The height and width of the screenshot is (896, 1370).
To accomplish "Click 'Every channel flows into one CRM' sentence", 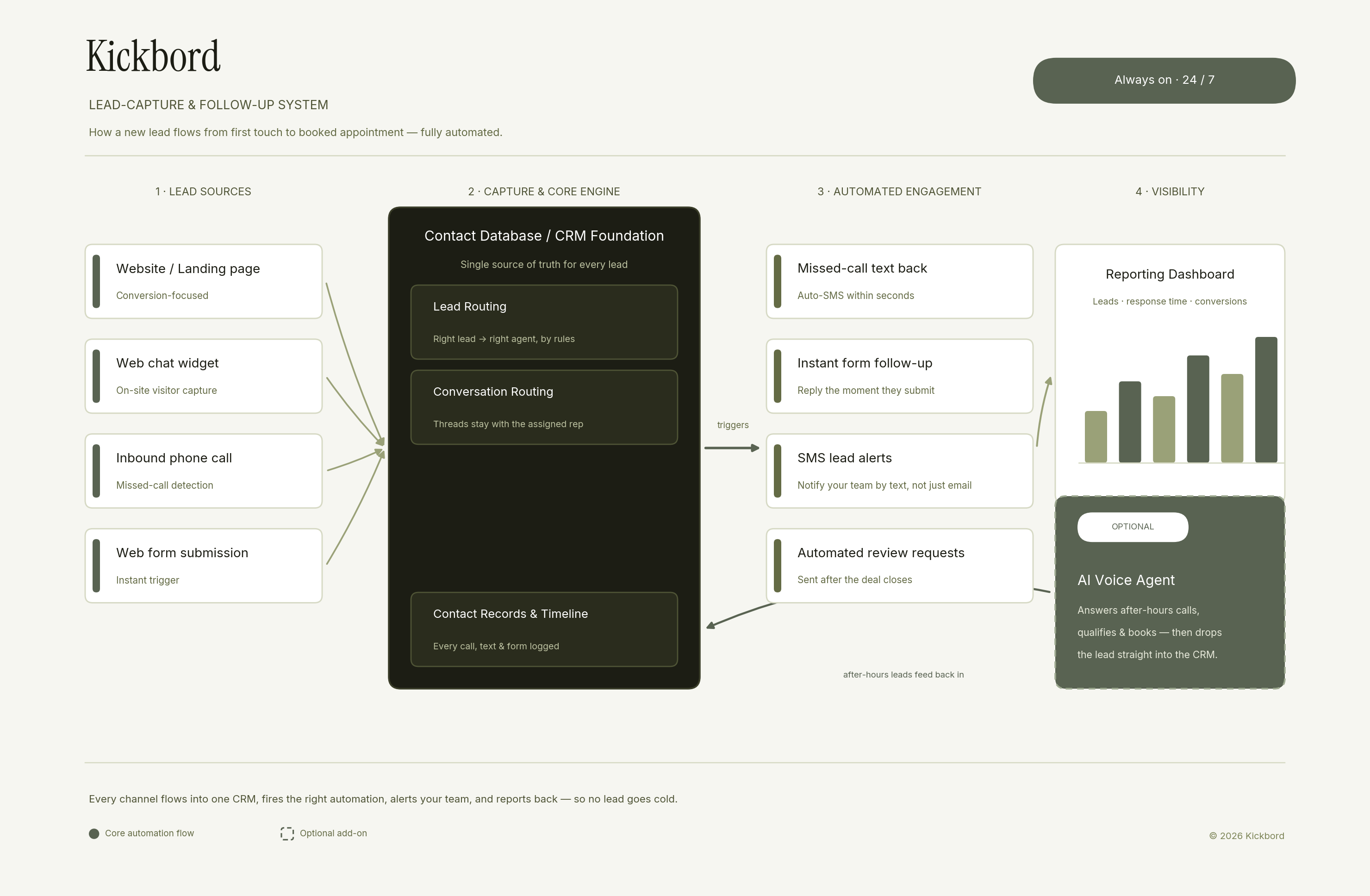I will [383, 799].
